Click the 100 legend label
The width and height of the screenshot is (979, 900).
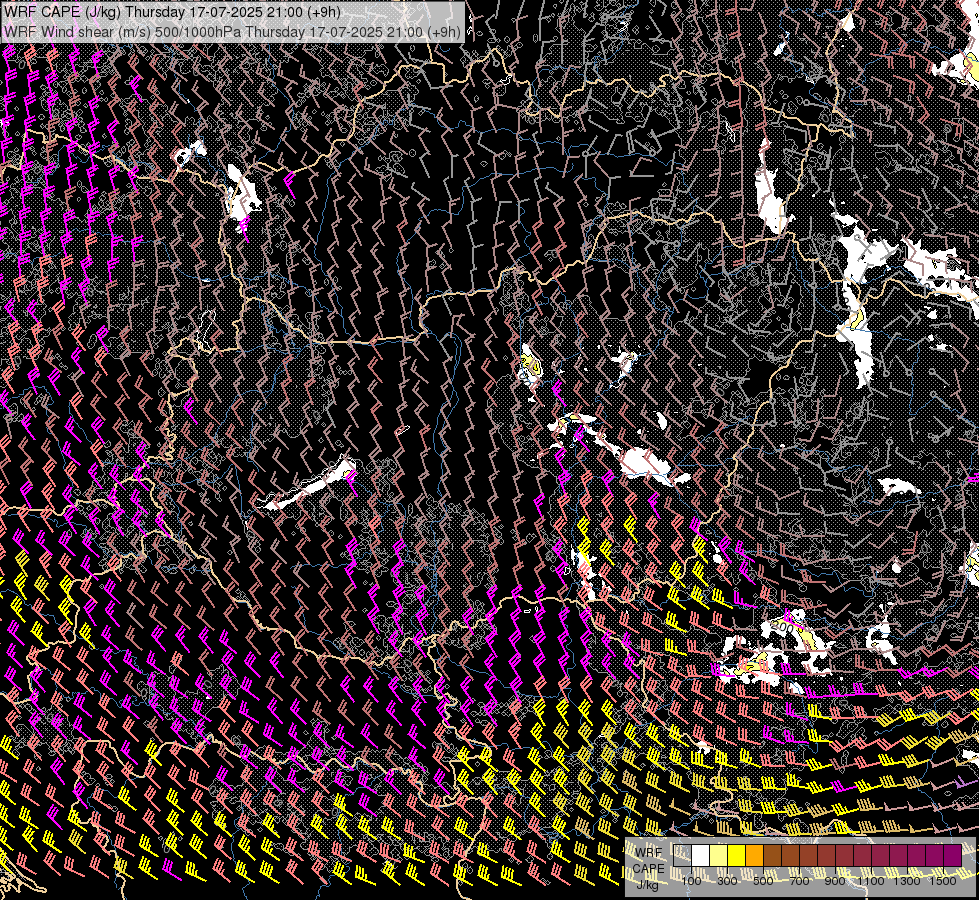[x=691, y=881]
